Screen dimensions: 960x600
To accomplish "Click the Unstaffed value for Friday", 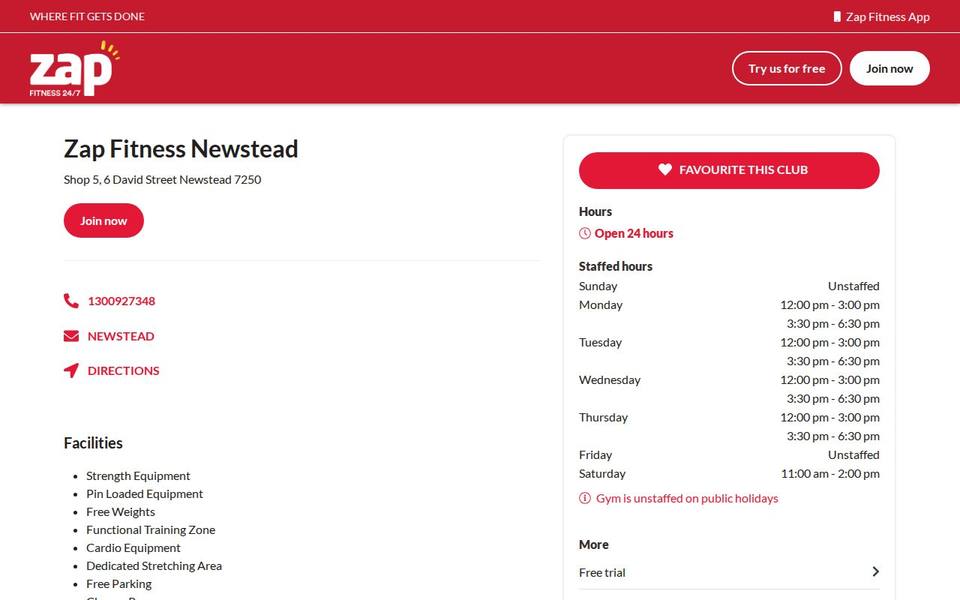I will point(853,455).
